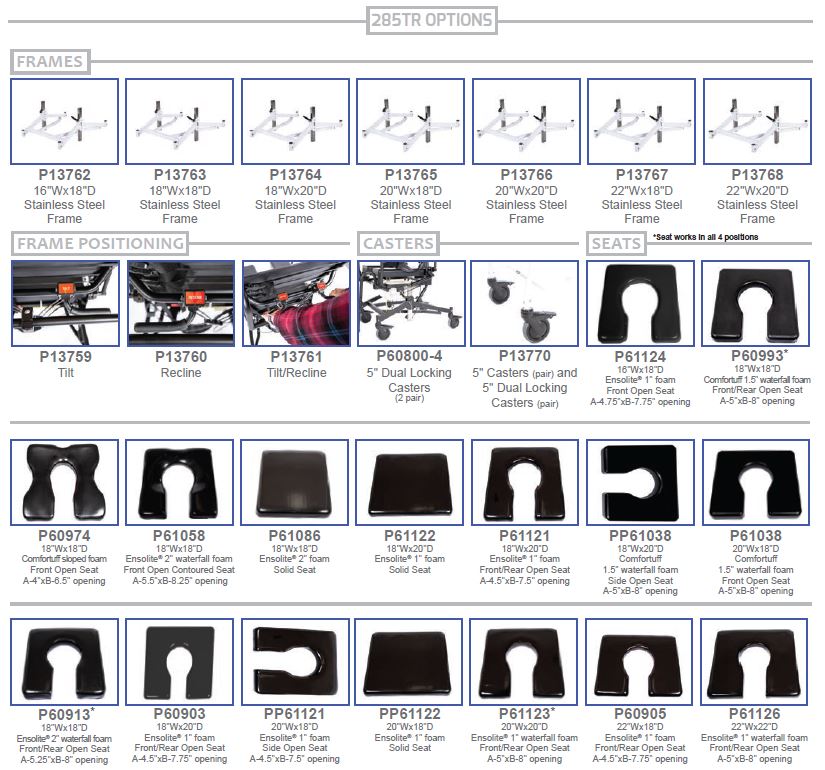Click the P13761 Tilt/Recline photo
This screenshot has height=770, width=825.
click(295, 304)
